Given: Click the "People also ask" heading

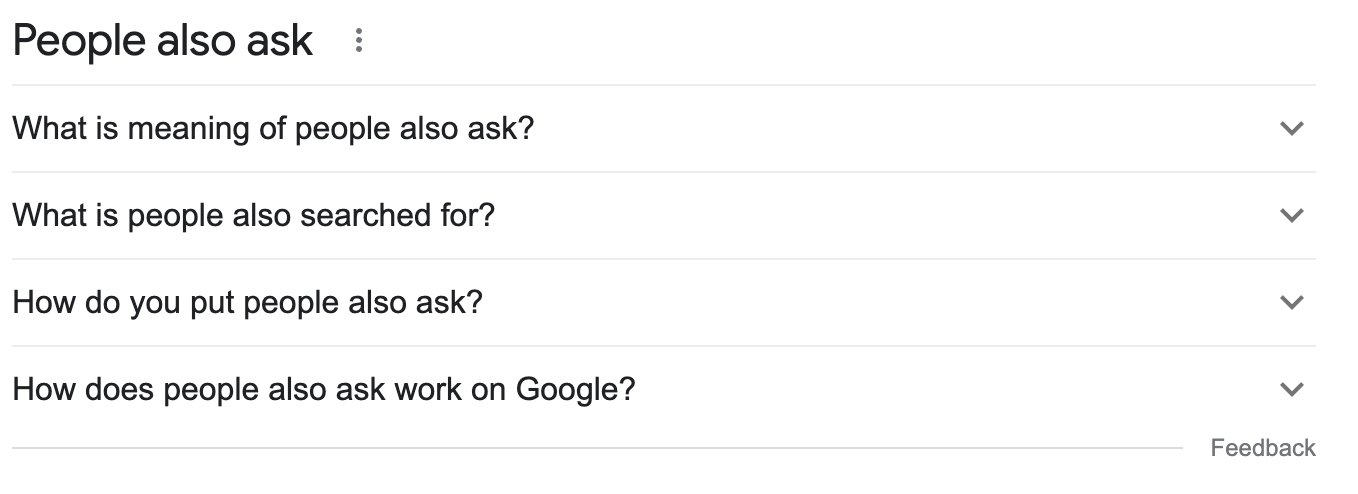Looking at the screenshot, I should tap(162, 41).
